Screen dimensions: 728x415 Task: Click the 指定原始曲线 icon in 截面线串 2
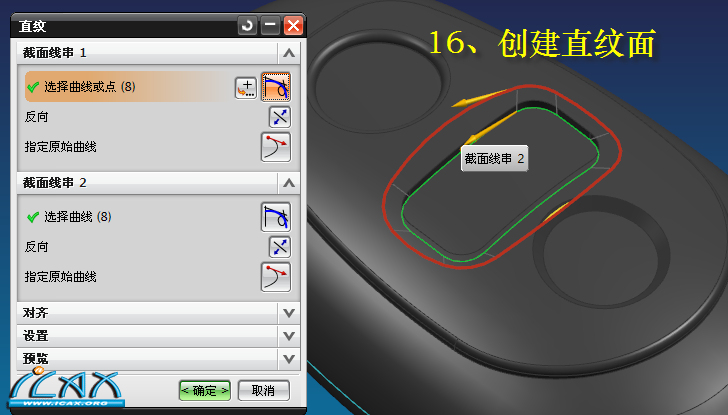[x=276, y=277]
